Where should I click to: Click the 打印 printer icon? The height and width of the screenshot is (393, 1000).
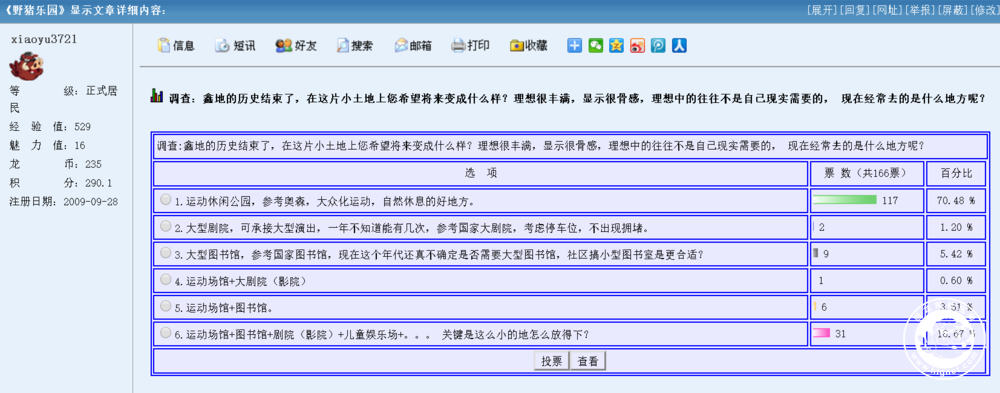point(459,46)
